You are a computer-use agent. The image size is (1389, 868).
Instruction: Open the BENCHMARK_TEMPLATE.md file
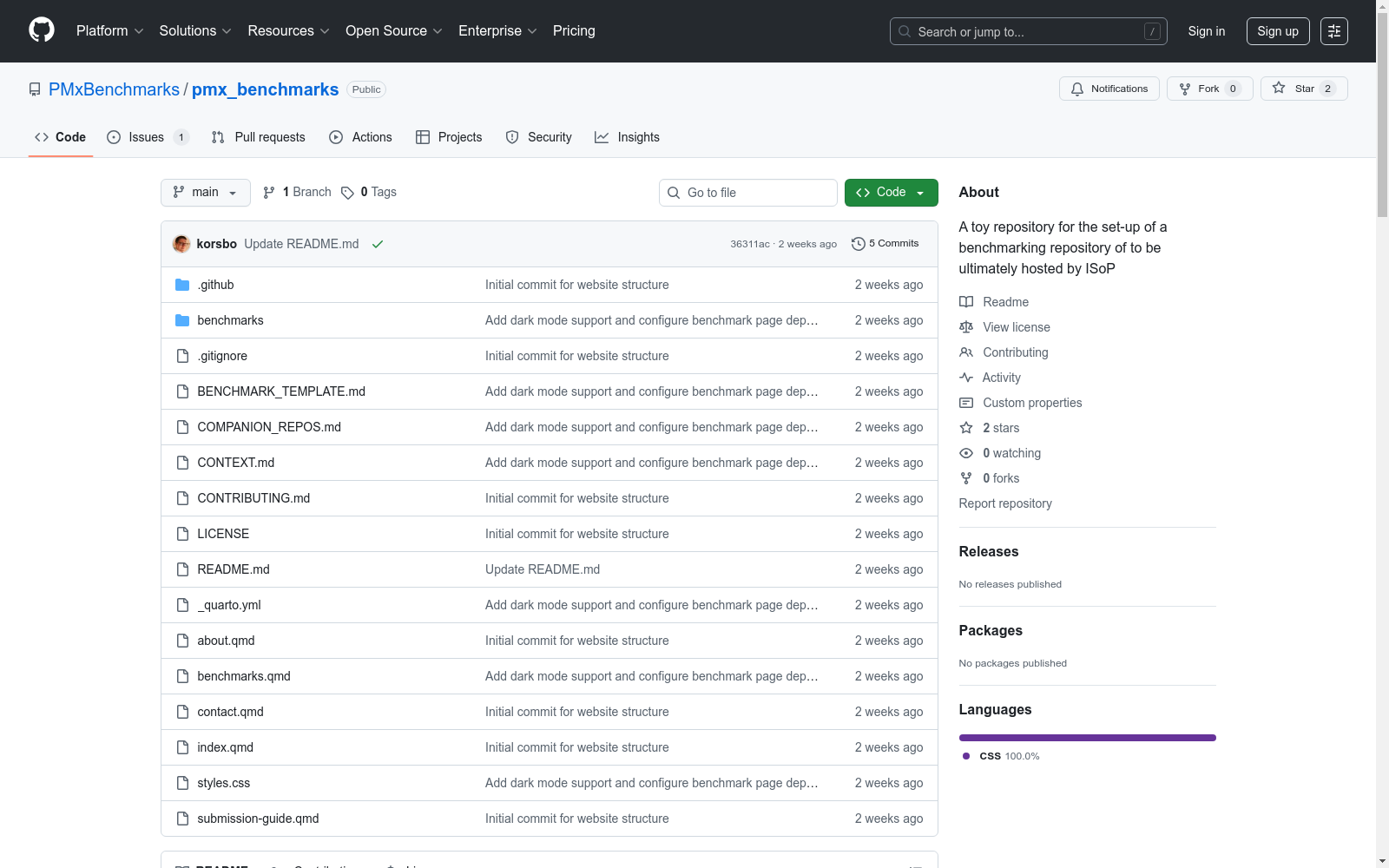281,391
